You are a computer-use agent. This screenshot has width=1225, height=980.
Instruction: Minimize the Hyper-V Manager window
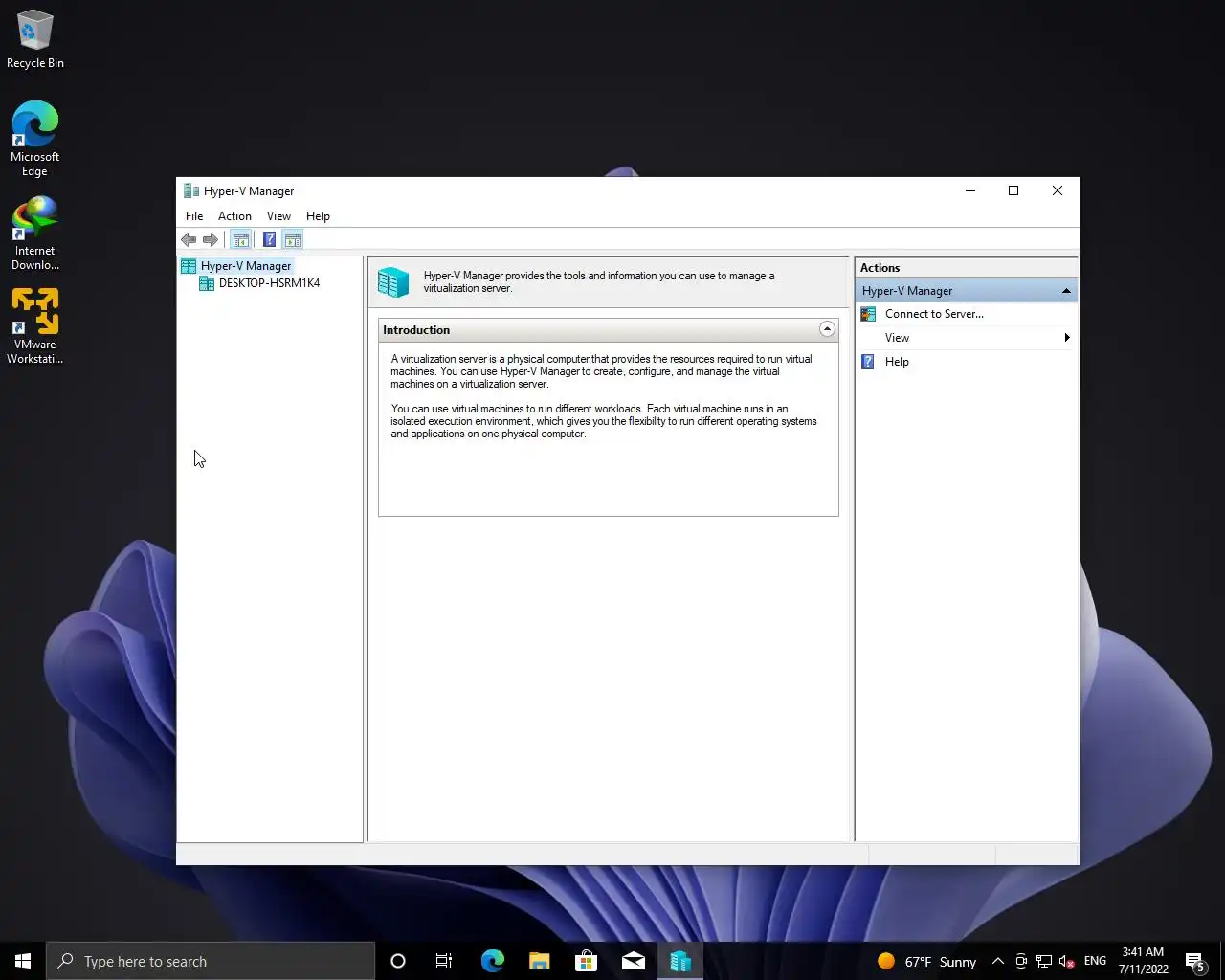pyautogui.click(x=970, y=190)
